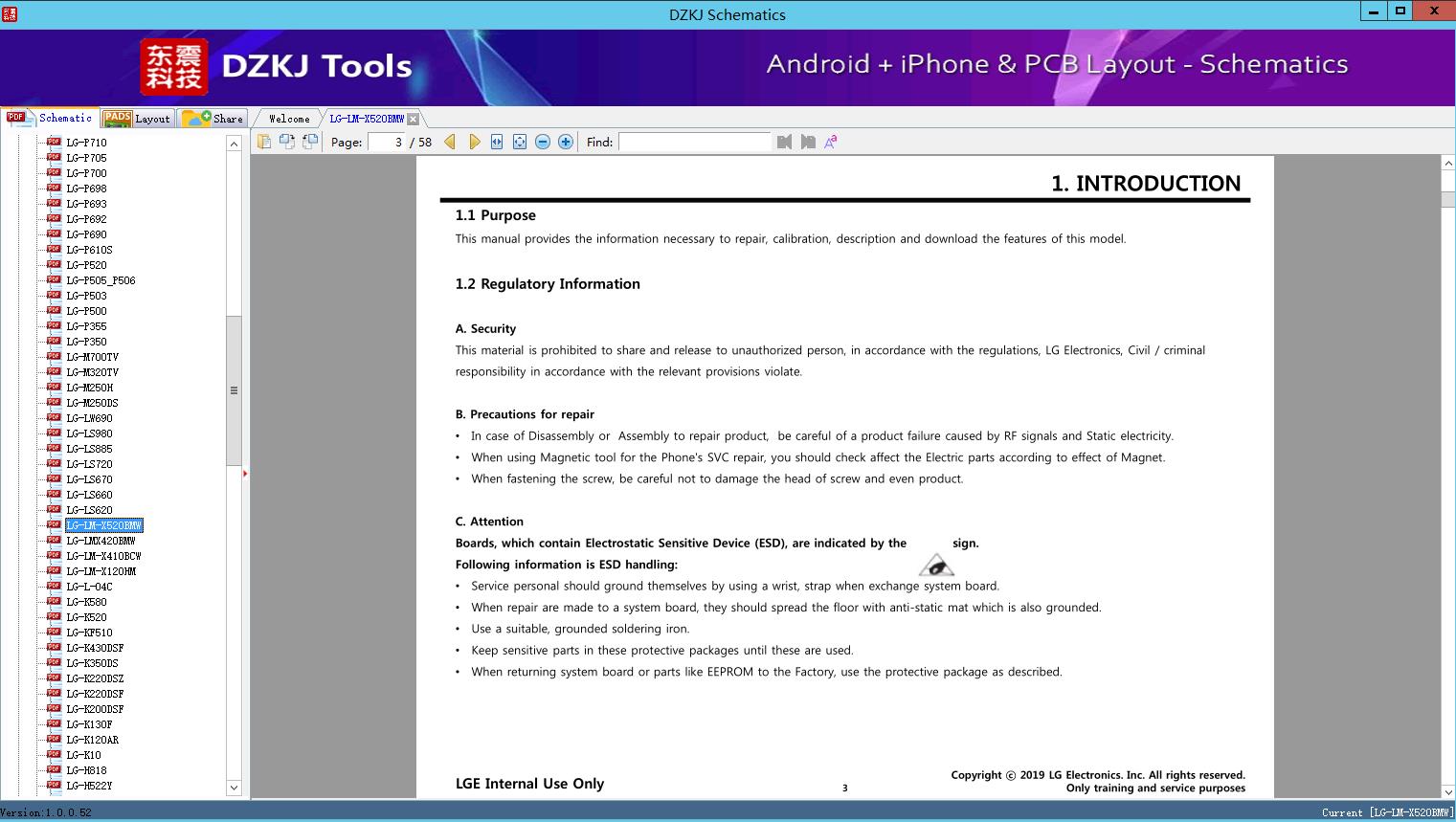Open LG-LS980 schematic
Image resolution: width=1456 pixels, height=822 pixels.
(89, 433)
